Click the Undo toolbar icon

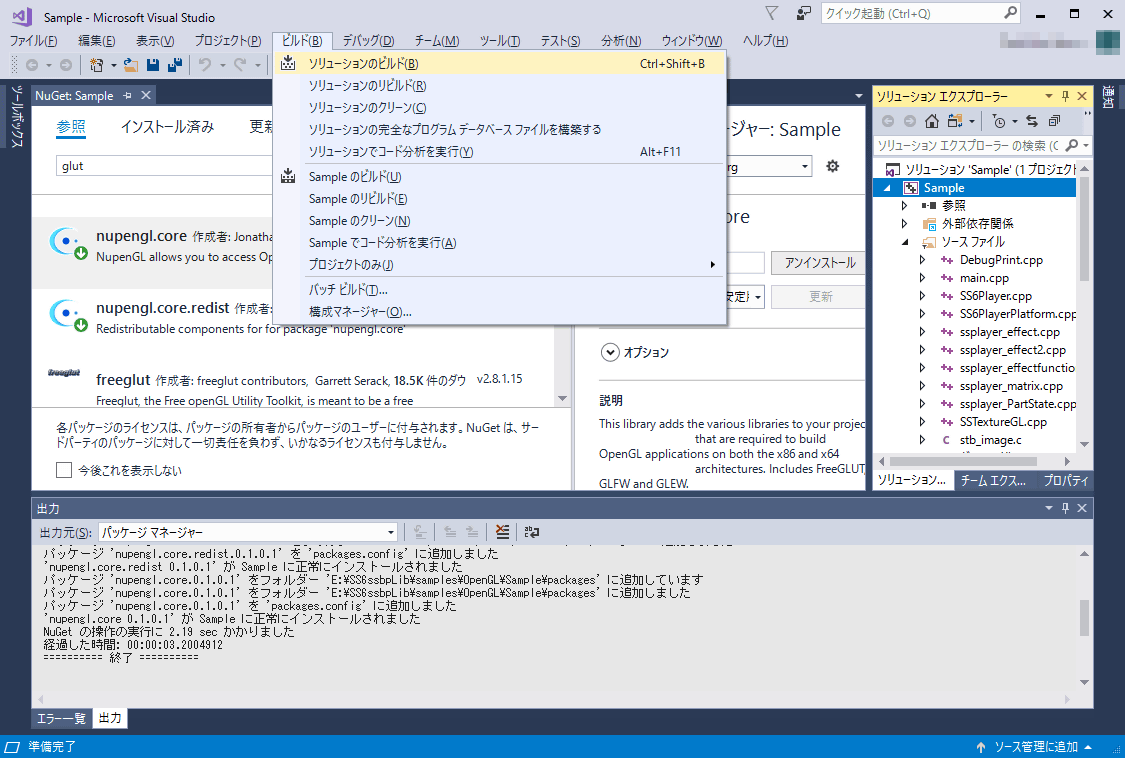pyautogui.click(x=205, y=65)
